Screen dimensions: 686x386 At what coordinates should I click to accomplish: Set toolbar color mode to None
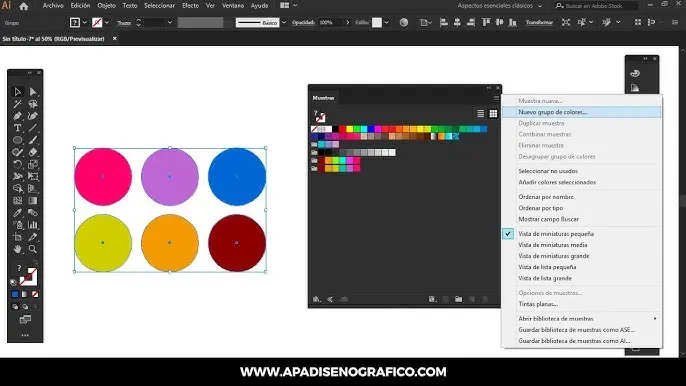pos(35,294)
